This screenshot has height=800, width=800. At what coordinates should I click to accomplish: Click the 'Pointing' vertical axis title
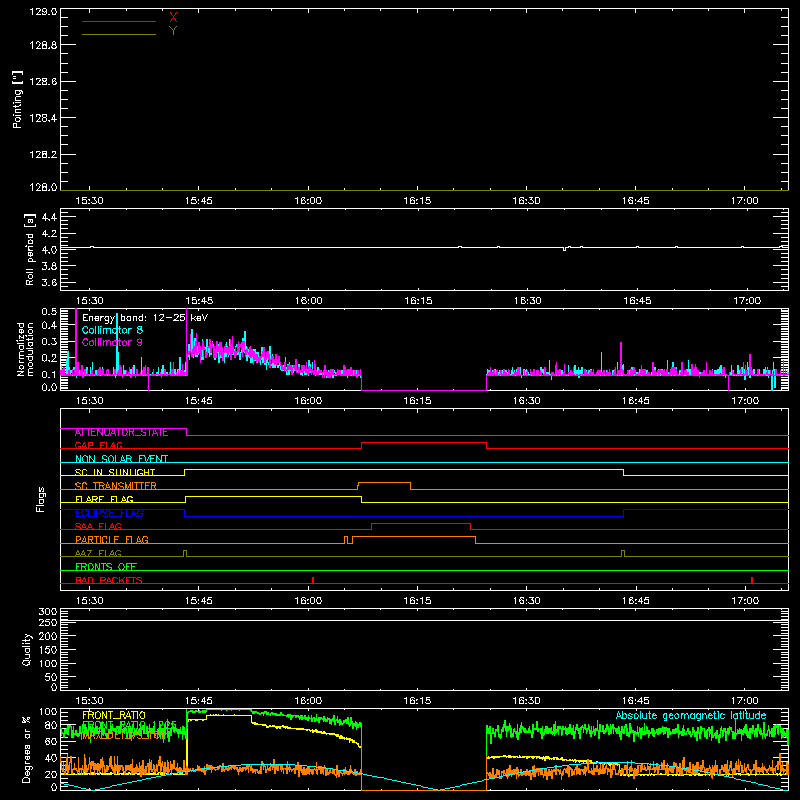(x=18, y=100)
